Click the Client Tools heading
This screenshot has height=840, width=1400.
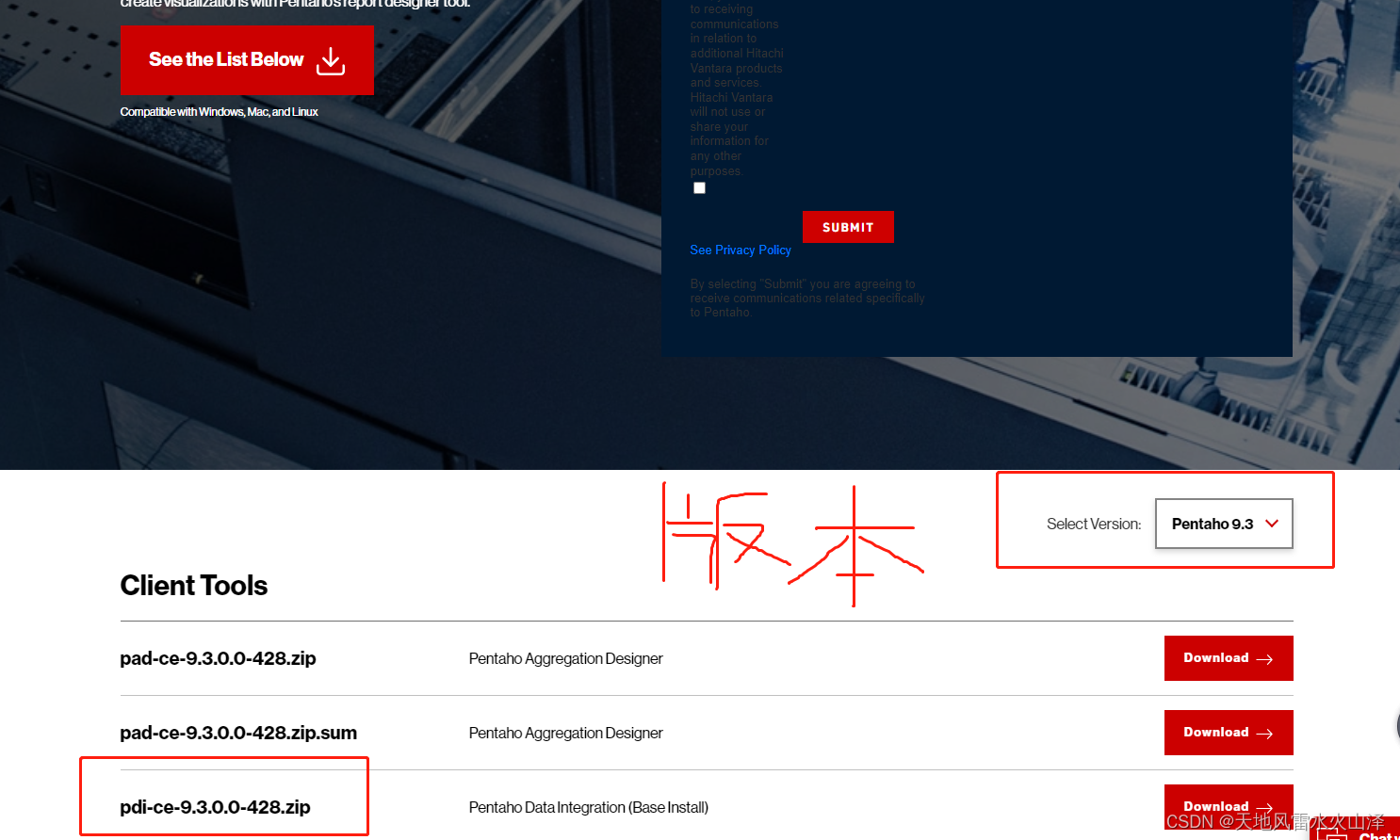[194, 586]
